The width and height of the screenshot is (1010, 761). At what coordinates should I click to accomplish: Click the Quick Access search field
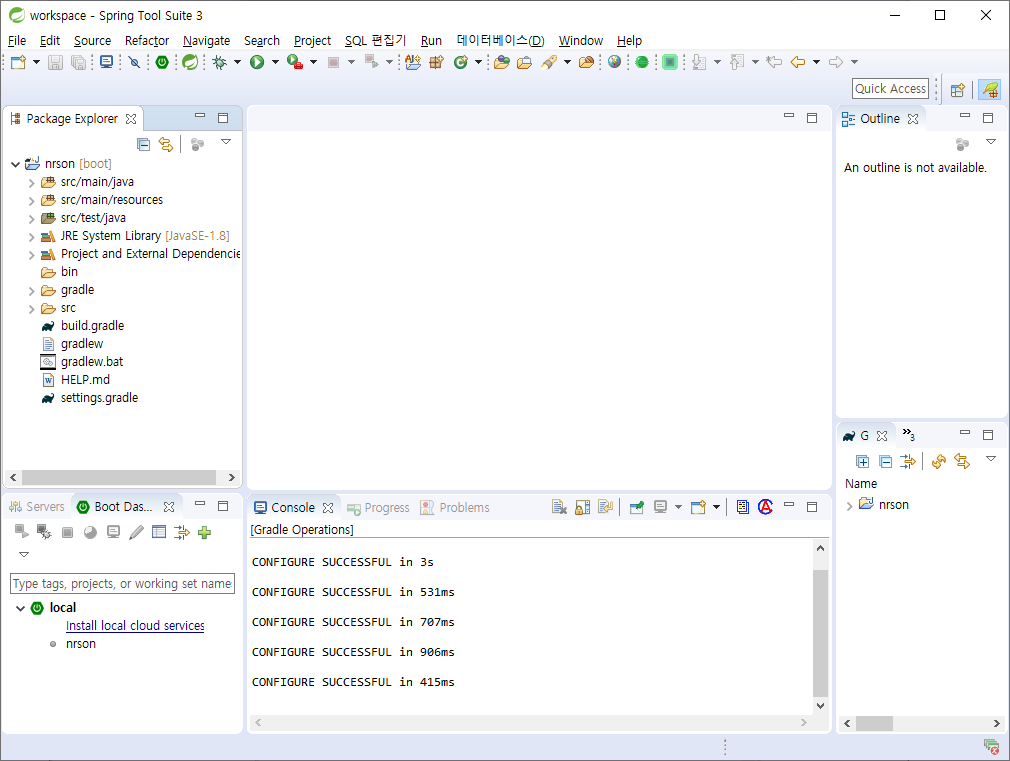pyautogui.click(x=890, y=89)
